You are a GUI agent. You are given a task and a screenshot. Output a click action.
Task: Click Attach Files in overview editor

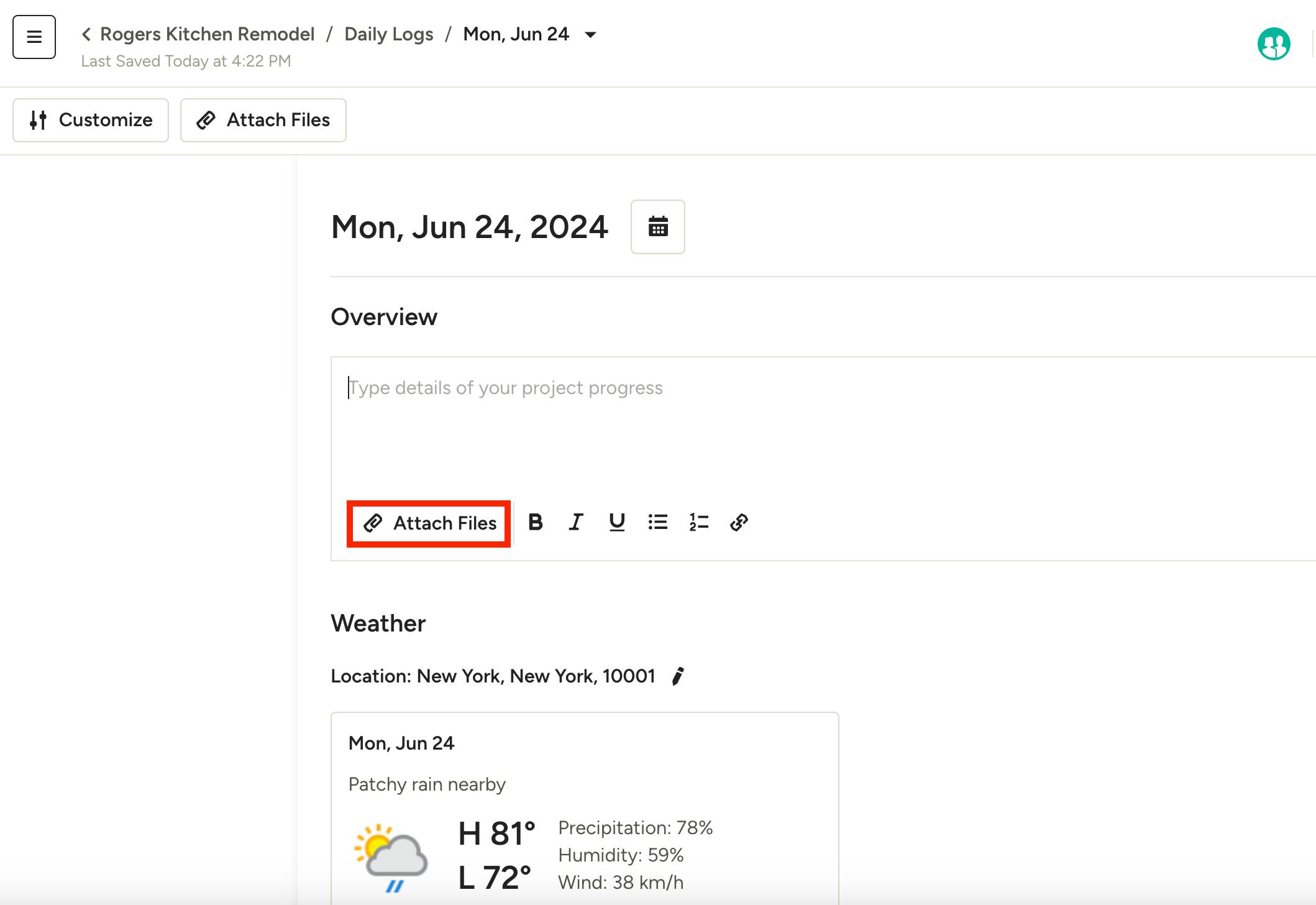pos(429,523)
